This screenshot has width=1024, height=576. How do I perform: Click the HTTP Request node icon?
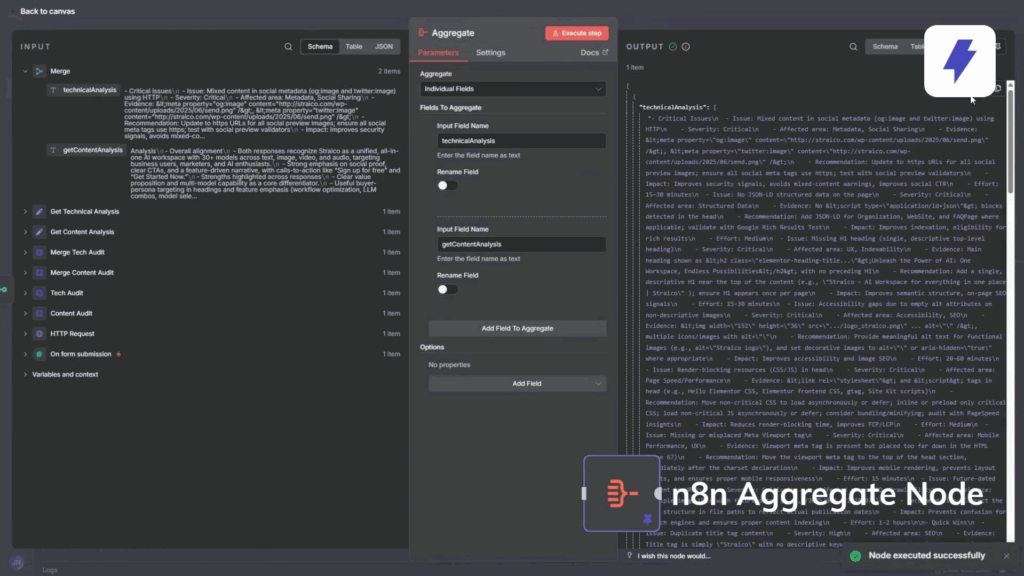(x=39, y=333)
